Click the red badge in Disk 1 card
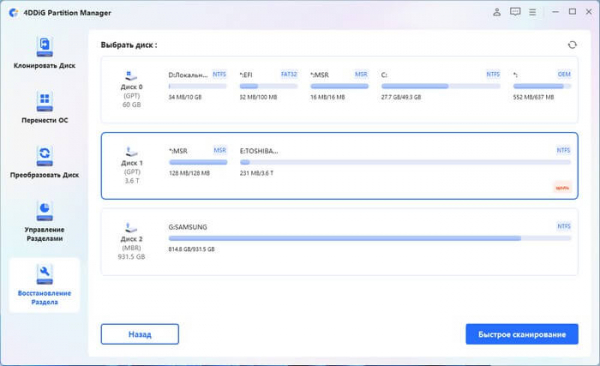 coord(562,188)
